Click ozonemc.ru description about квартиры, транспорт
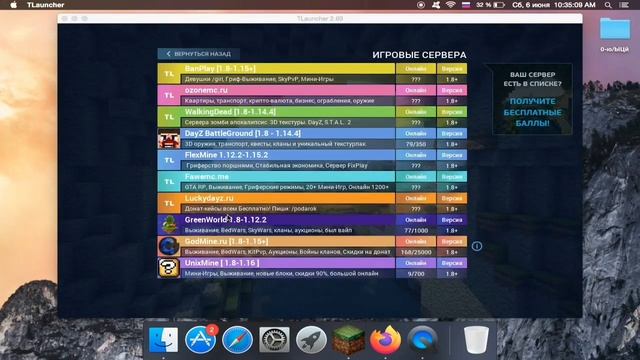 (x=279, y=101)
